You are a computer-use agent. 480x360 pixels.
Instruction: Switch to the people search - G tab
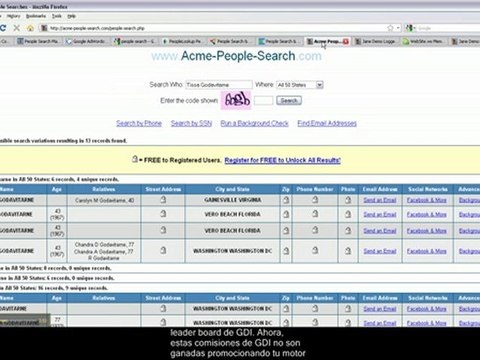(x=134, y=41)
